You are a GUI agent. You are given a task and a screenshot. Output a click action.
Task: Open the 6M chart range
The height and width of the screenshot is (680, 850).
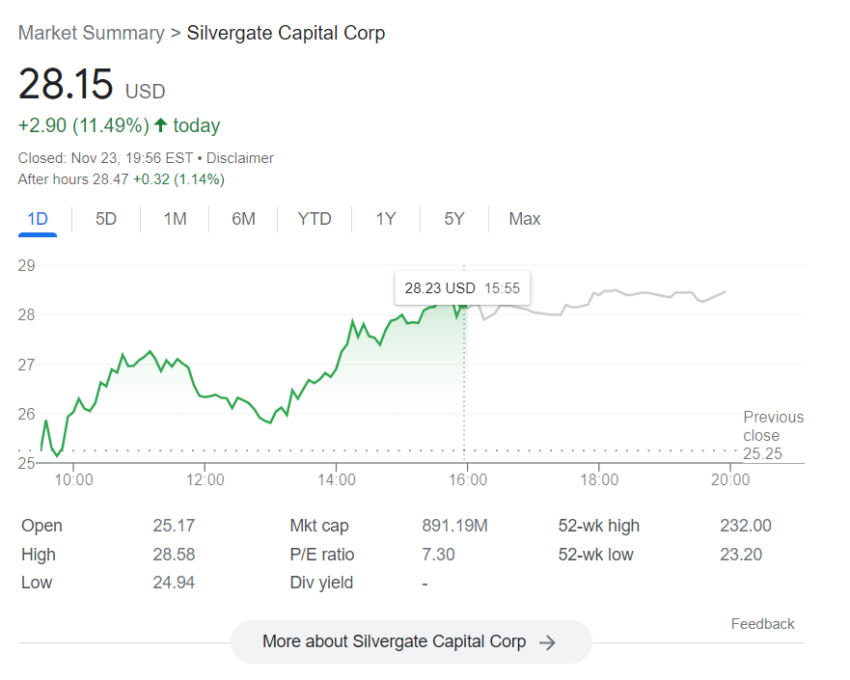(243, 219)
